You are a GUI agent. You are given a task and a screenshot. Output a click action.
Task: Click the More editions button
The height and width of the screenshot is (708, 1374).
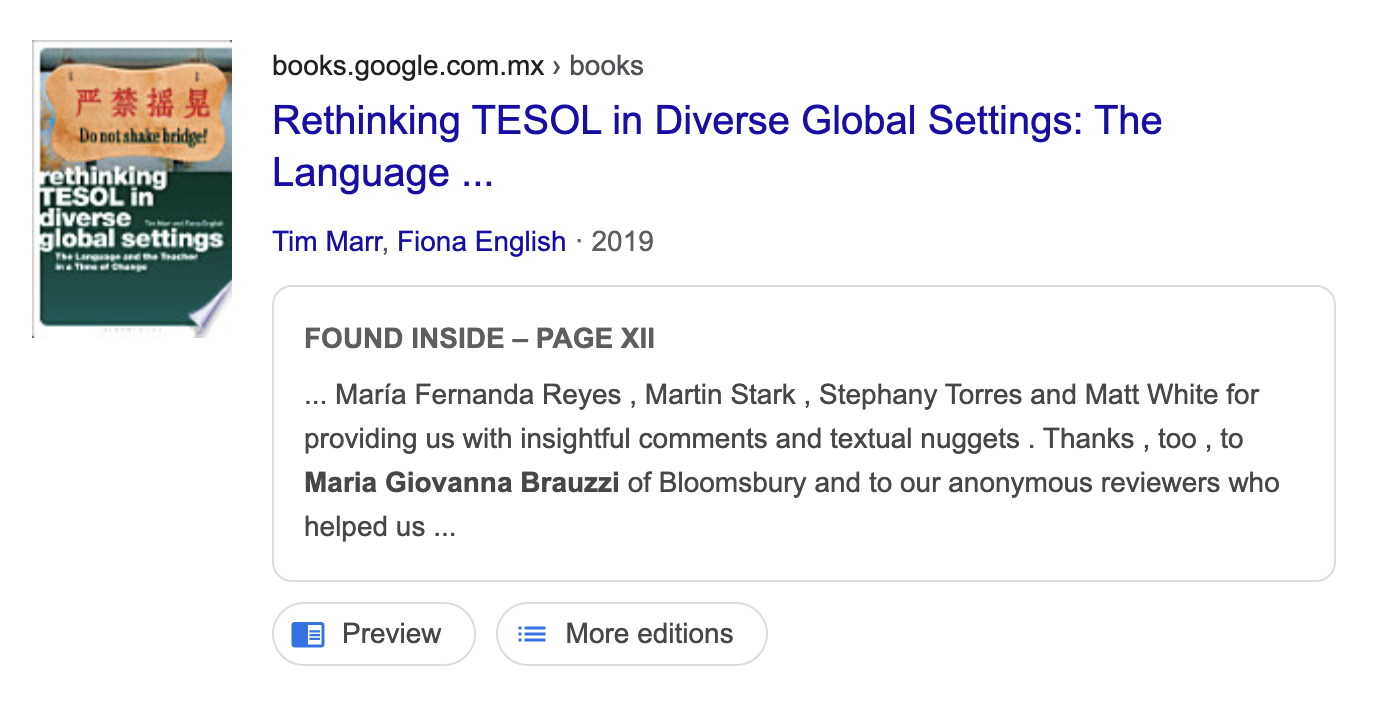click(631, 634)
